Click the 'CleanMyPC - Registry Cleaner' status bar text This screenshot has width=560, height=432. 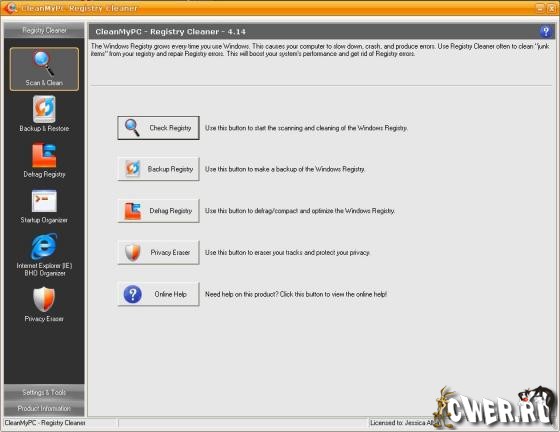coord(45,423)
